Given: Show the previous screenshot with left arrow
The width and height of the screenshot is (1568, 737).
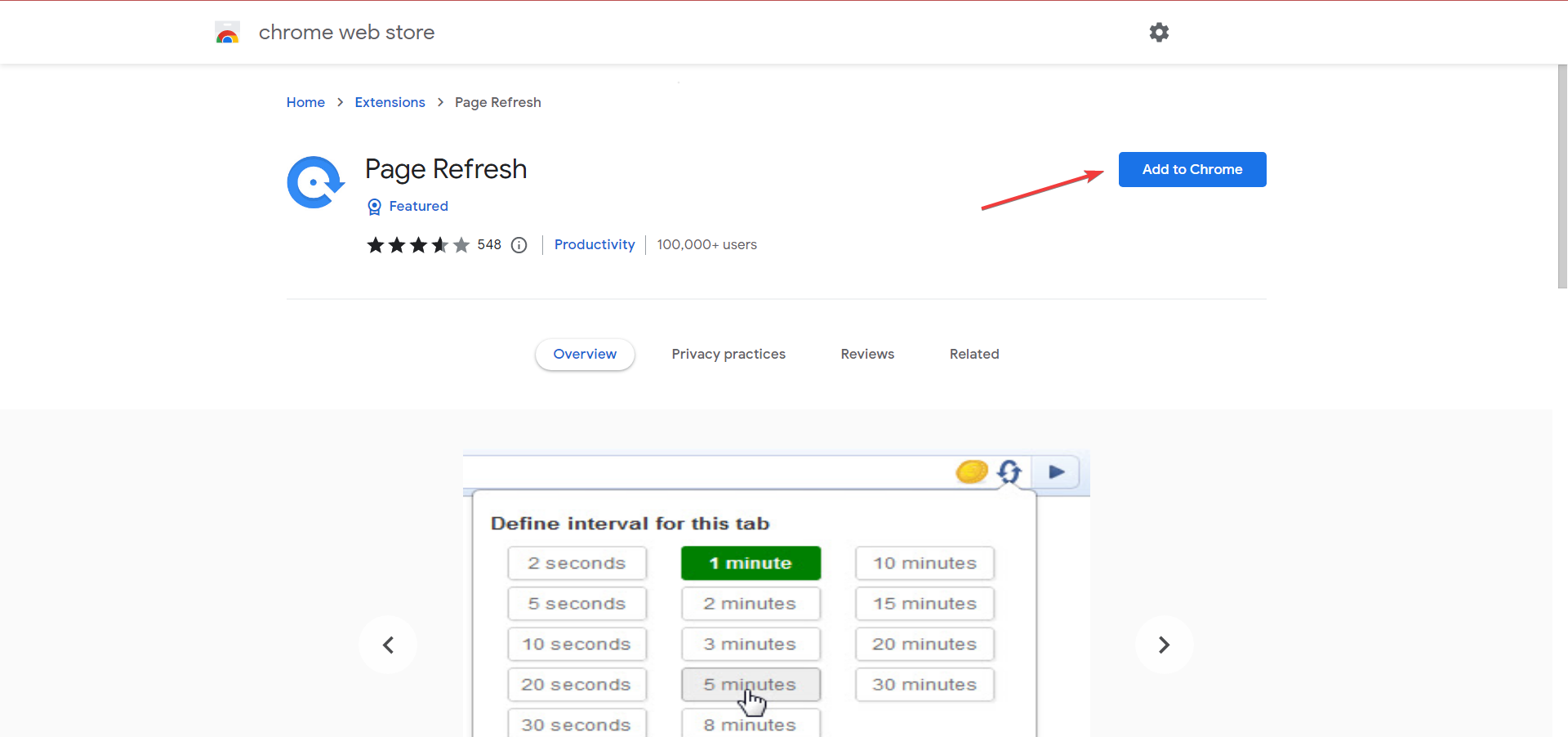Looking at the screenshot, I should 388,645.
